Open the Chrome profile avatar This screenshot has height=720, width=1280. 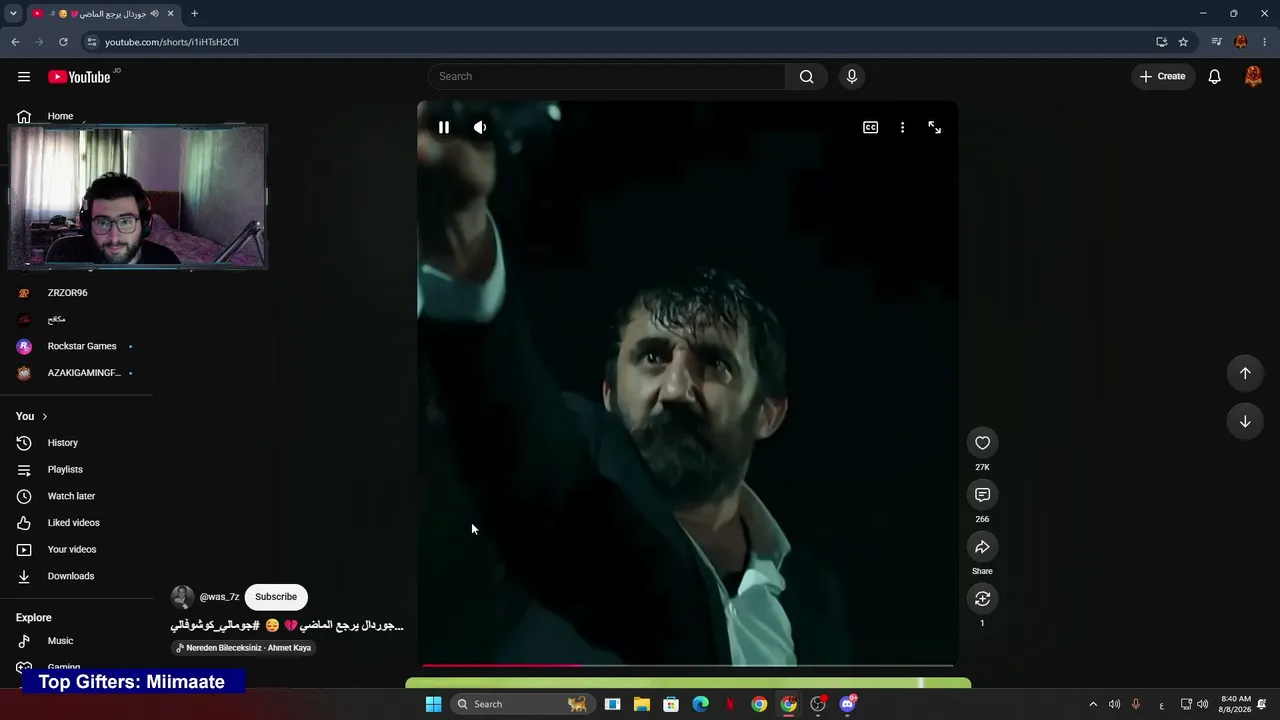1241,42
